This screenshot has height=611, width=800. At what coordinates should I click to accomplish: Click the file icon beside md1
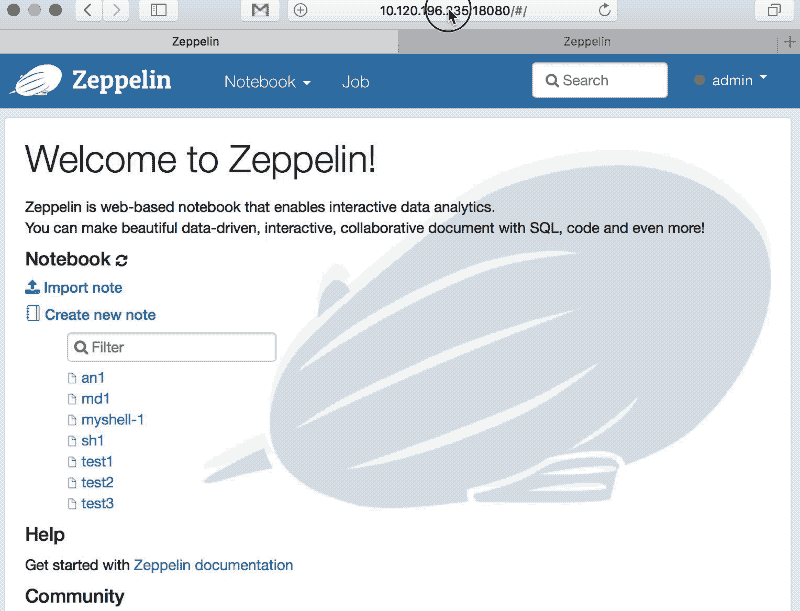pyautogui.click(x=72, y=399)
